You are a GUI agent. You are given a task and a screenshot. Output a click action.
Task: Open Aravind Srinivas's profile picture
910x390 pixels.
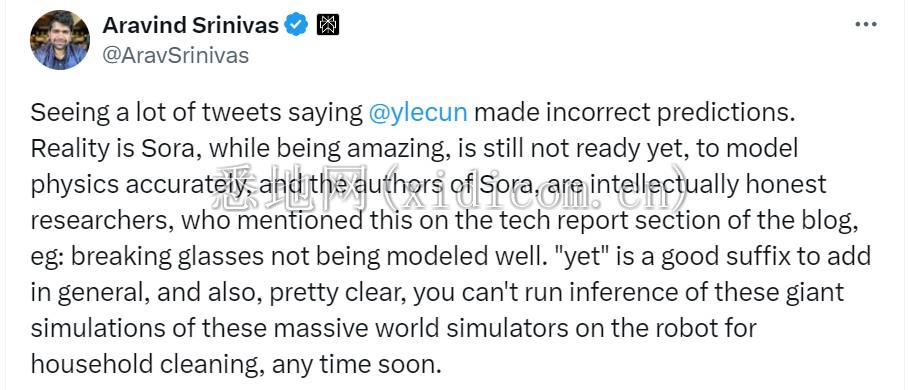tap(60, 40)
